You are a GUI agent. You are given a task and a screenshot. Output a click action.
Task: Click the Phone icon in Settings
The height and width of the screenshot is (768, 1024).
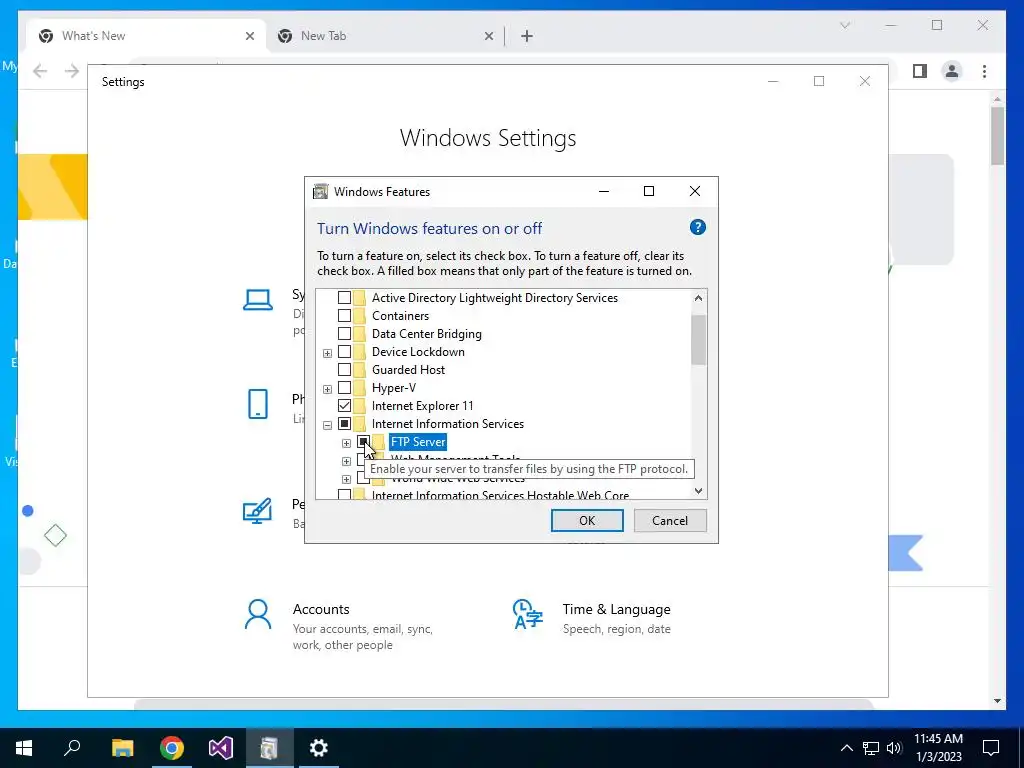click(x=258, y=404)
